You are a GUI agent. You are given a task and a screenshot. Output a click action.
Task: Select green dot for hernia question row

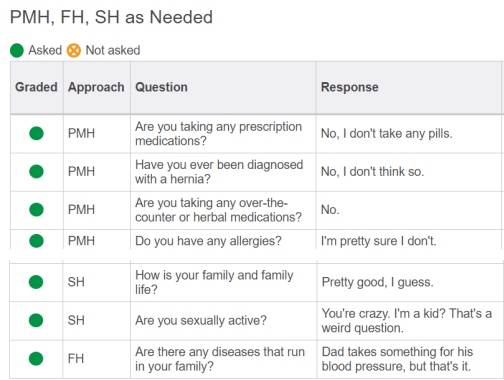point(36,171)
